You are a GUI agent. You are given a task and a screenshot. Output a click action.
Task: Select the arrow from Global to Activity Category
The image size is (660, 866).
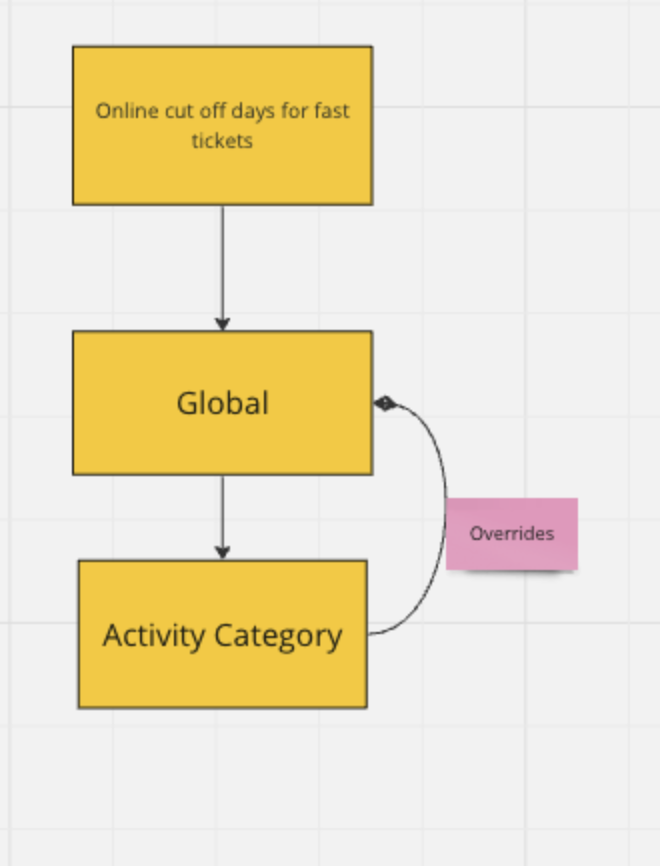tap(223, 518)
